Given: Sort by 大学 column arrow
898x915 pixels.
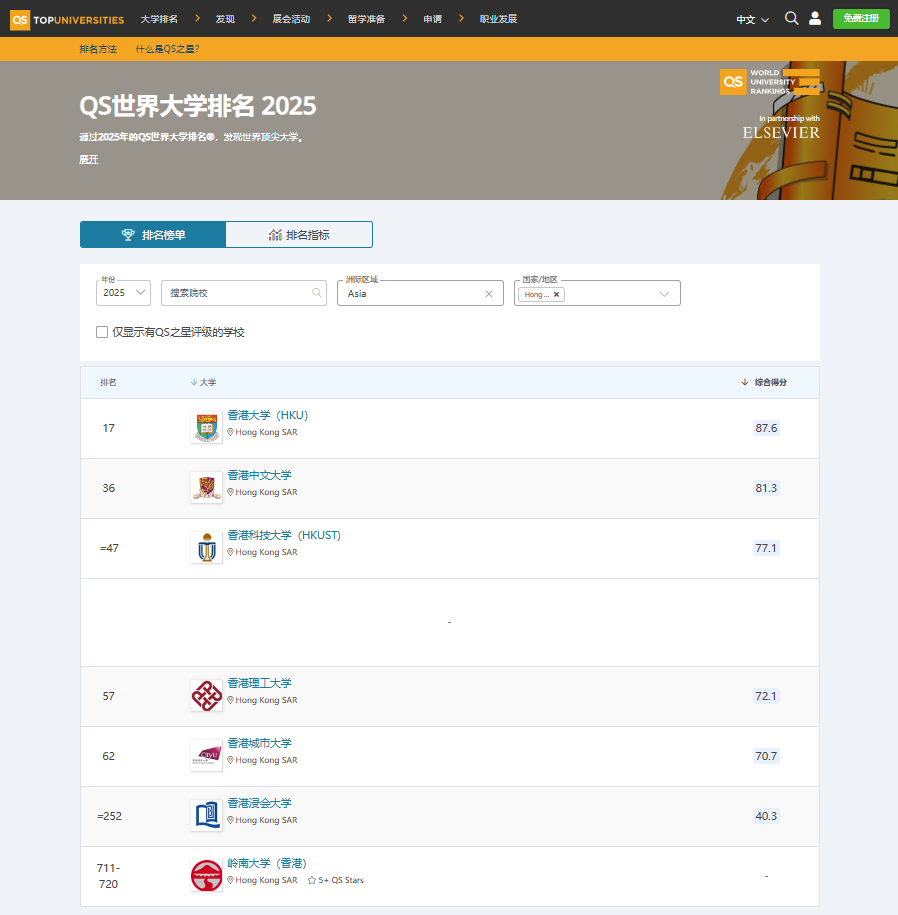Looking at the screenshot, I should (x=194, y=382).
